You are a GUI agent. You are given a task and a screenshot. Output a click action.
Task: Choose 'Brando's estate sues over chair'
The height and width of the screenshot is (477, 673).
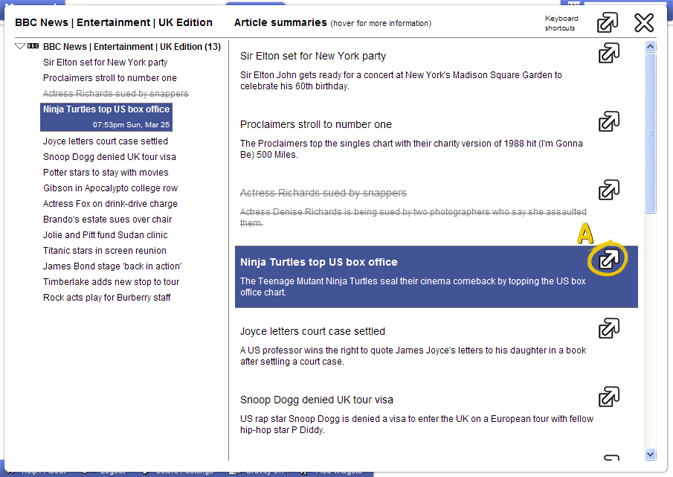click(107, 219)
